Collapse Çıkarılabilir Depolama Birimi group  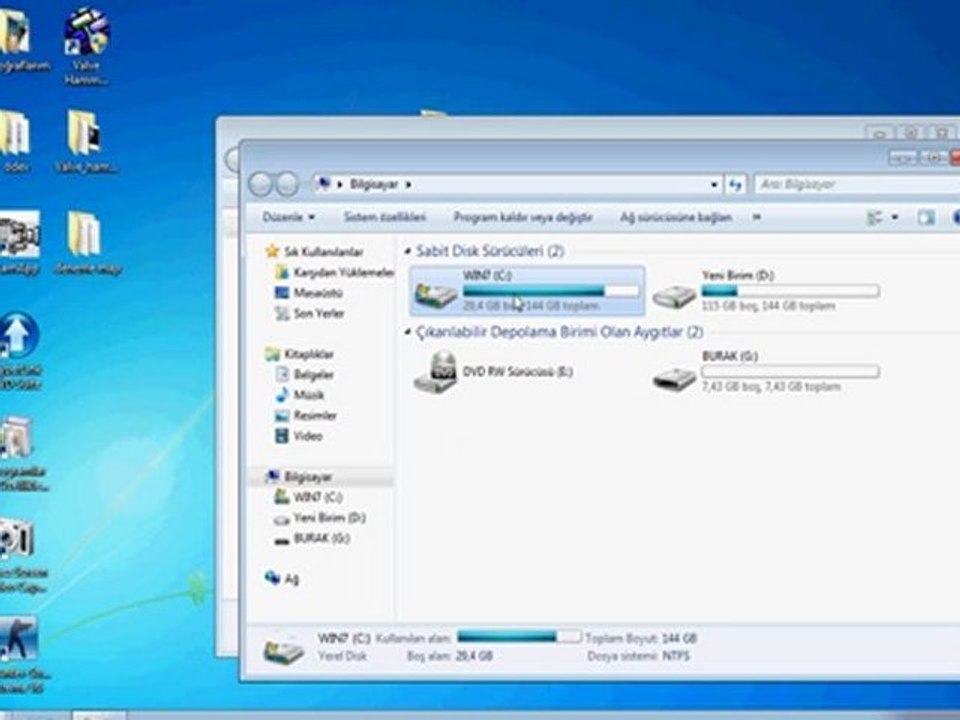point(408,332)
